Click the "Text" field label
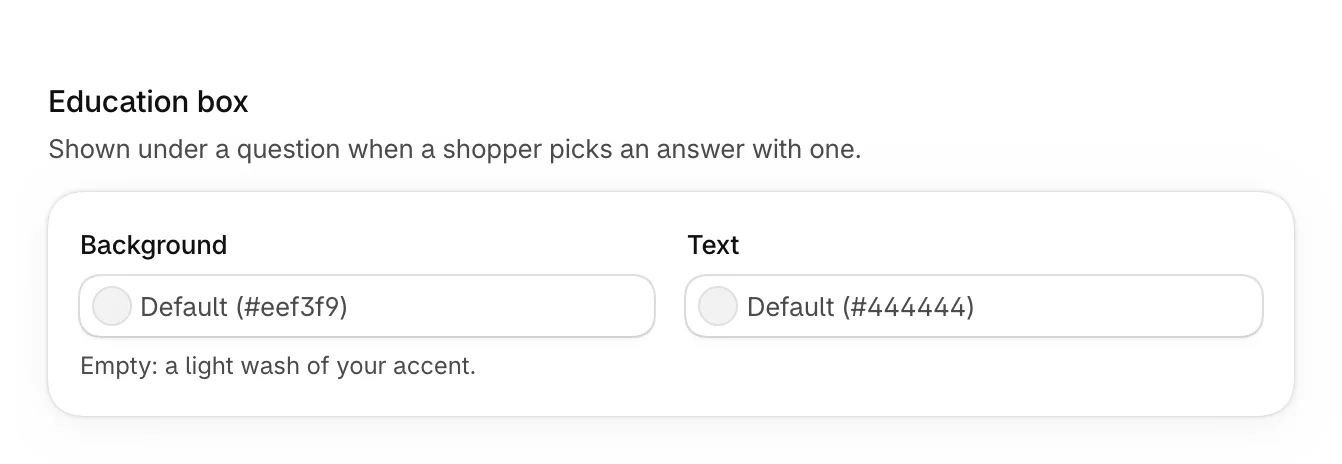 click(713, 245)
